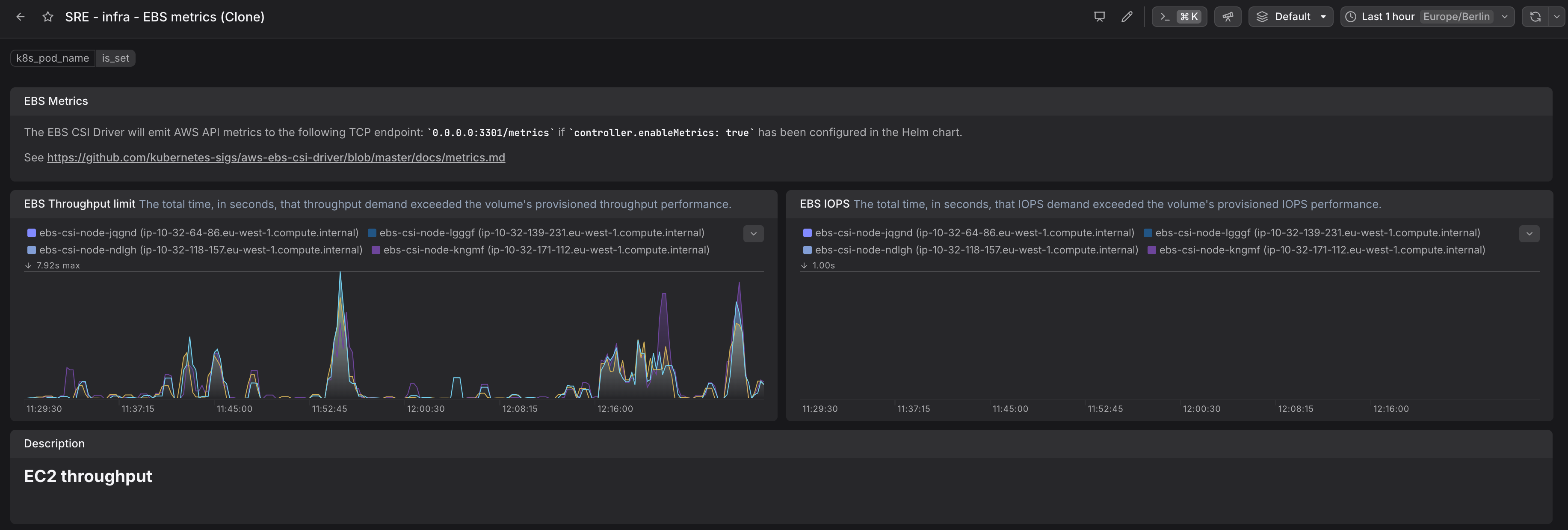Go back using the back arrow

click(x=21, y=17)
